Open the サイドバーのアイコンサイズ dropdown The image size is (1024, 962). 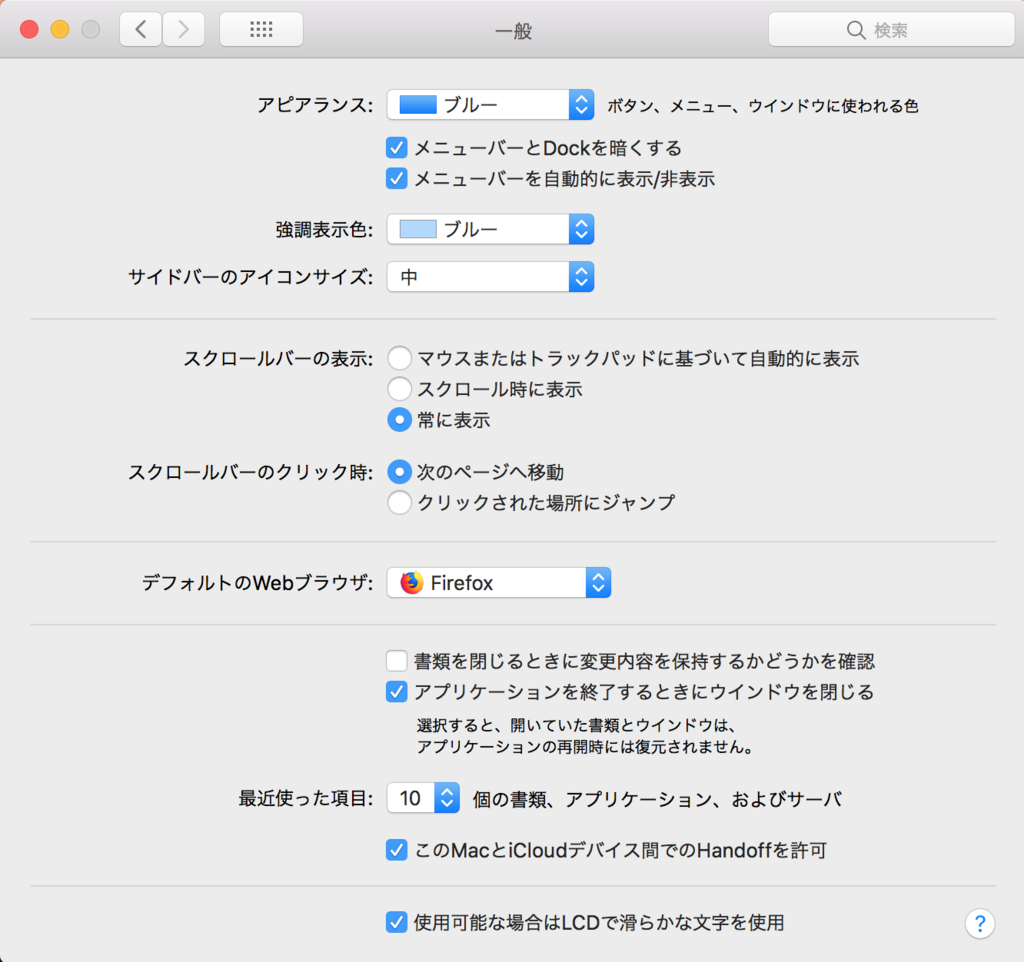[490, 277]
